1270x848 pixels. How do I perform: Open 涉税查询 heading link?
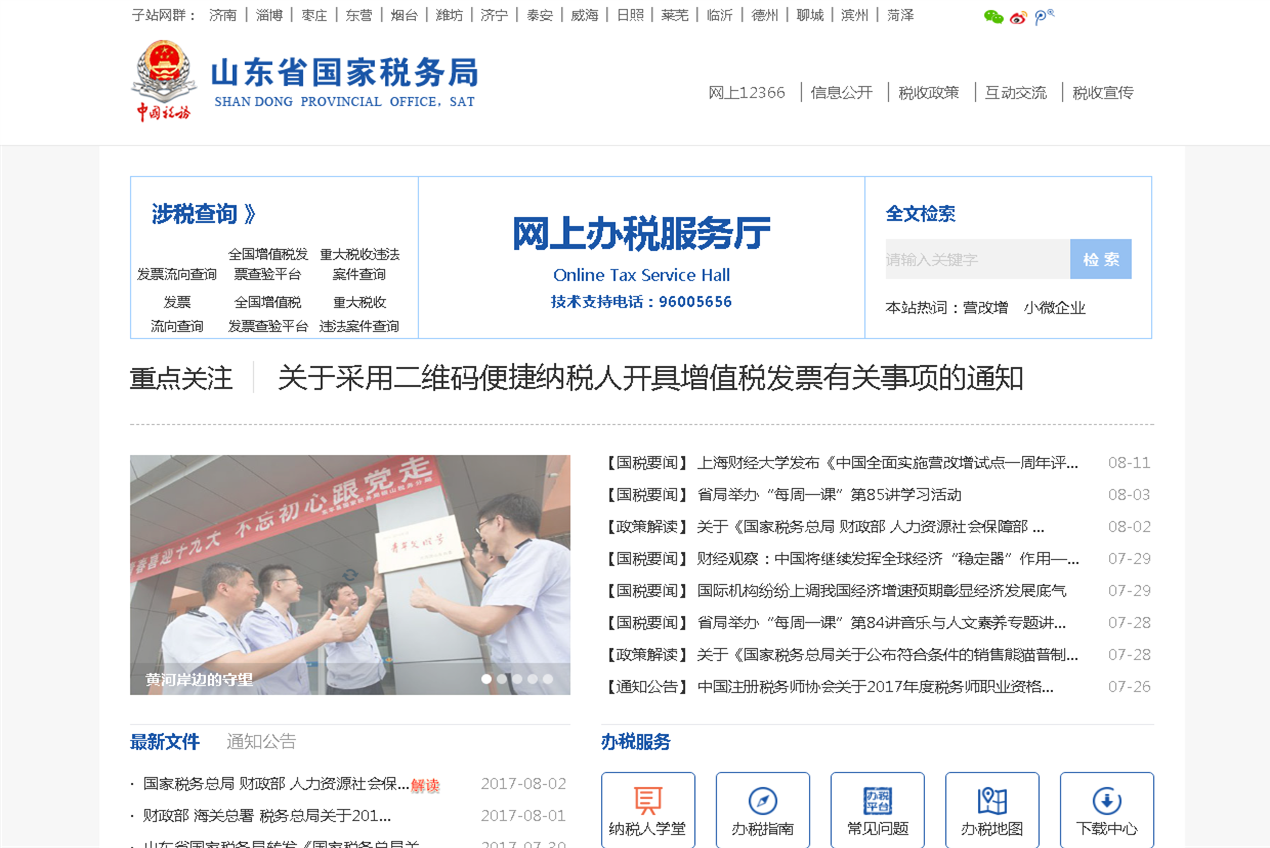(x=204, y=214)
